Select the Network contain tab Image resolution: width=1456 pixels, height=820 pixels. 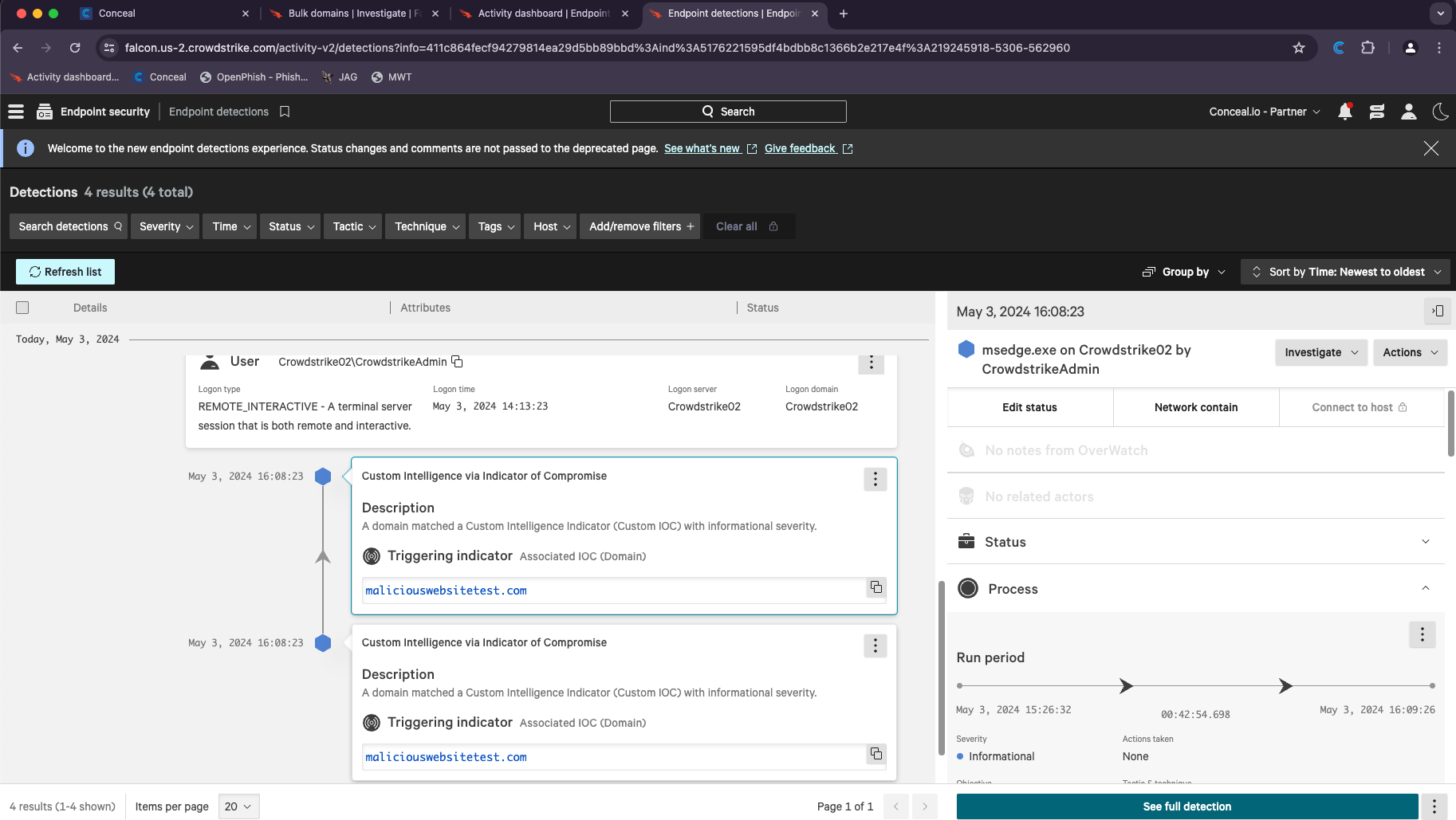point(1196,407)
